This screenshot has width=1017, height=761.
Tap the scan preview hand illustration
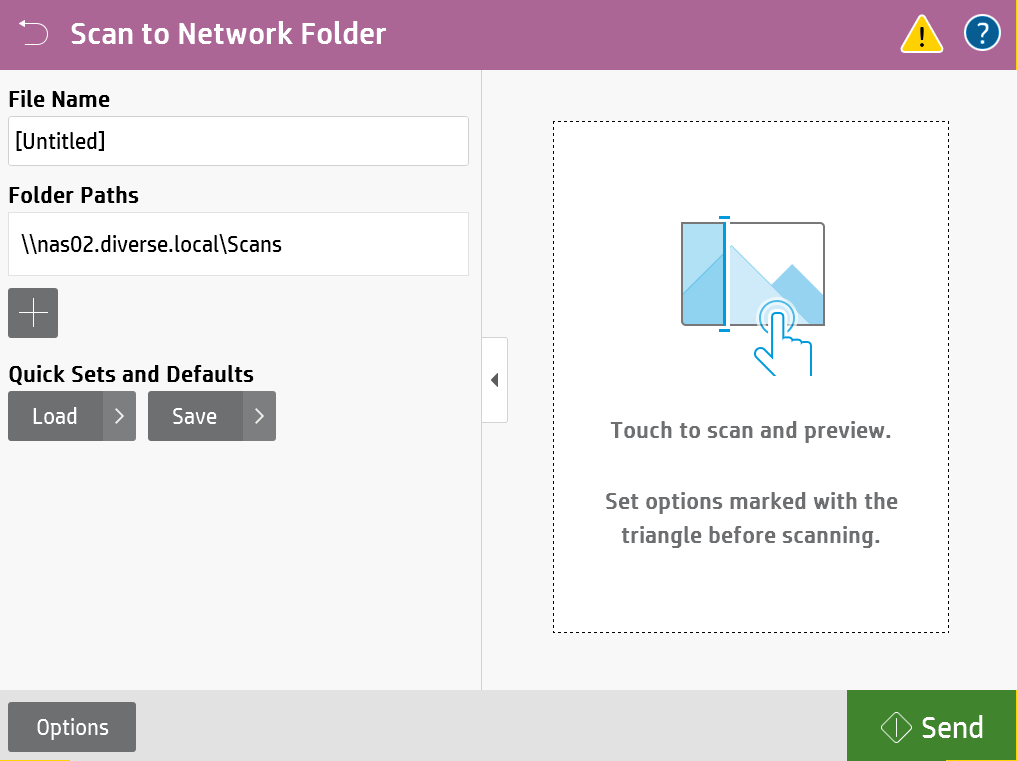pos(753,296)
